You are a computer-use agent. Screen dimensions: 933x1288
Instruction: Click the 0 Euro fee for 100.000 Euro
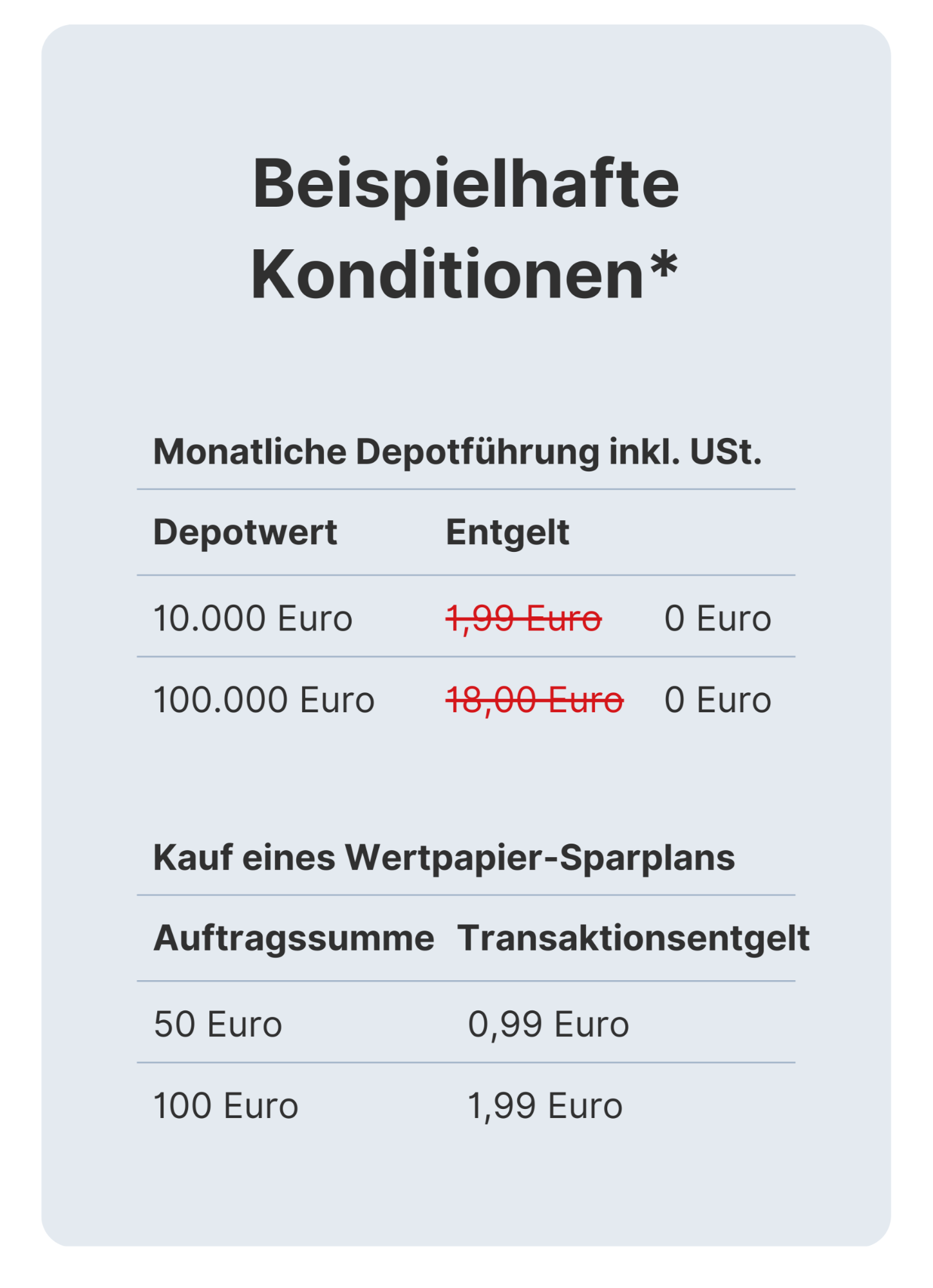(718, 700)
